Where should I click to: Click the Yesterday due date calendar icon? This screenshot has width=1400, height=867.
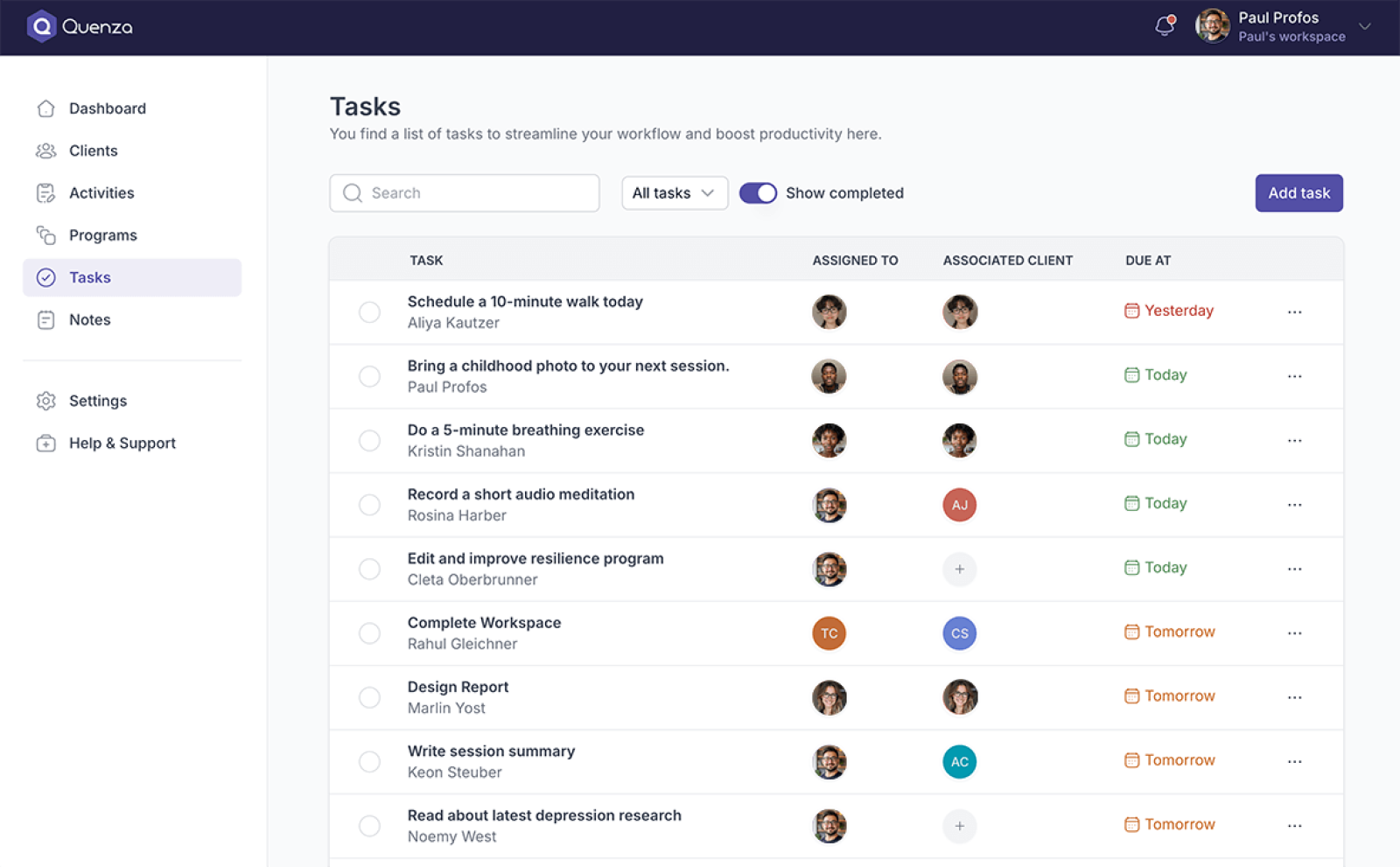[1131, 311]
